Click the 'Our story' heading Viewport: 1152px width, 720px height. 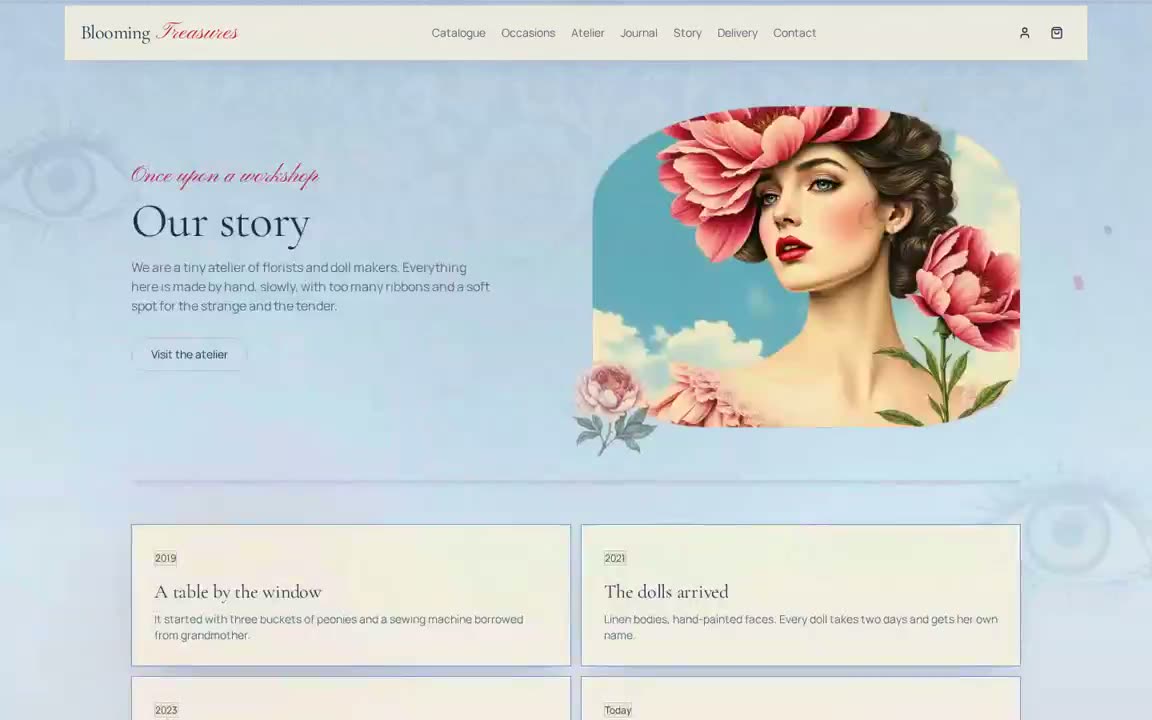click(220, 222)
